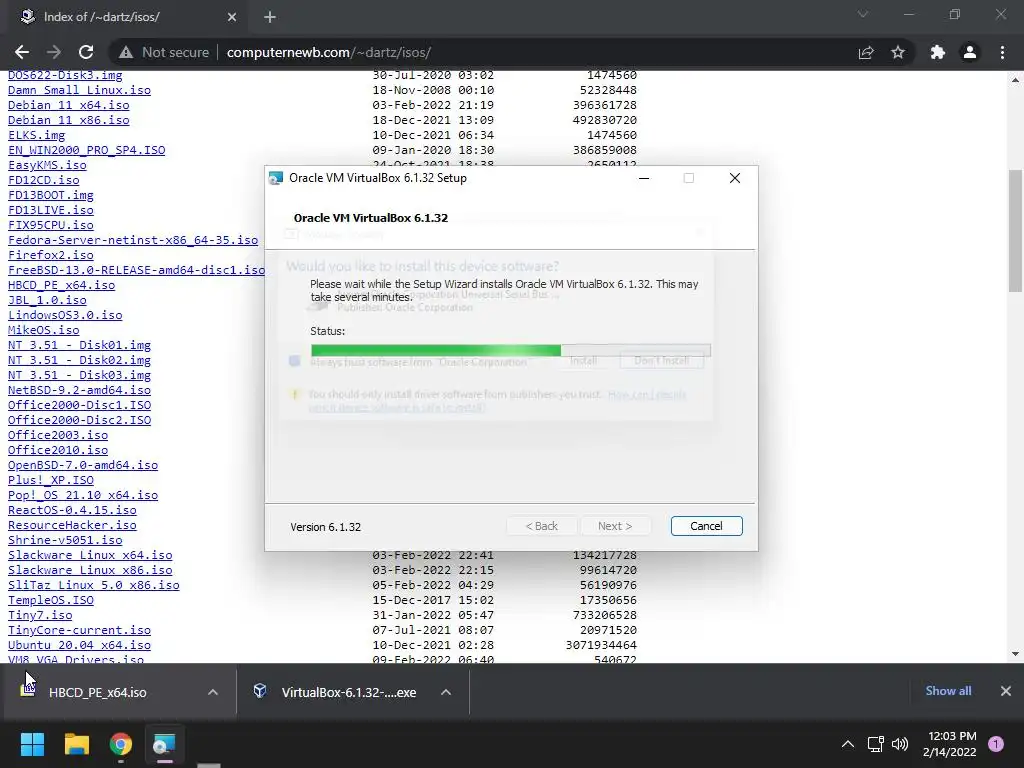Open FD13LIVE.iso link
The image size is (1024, 768).
[x=50, y=210]
